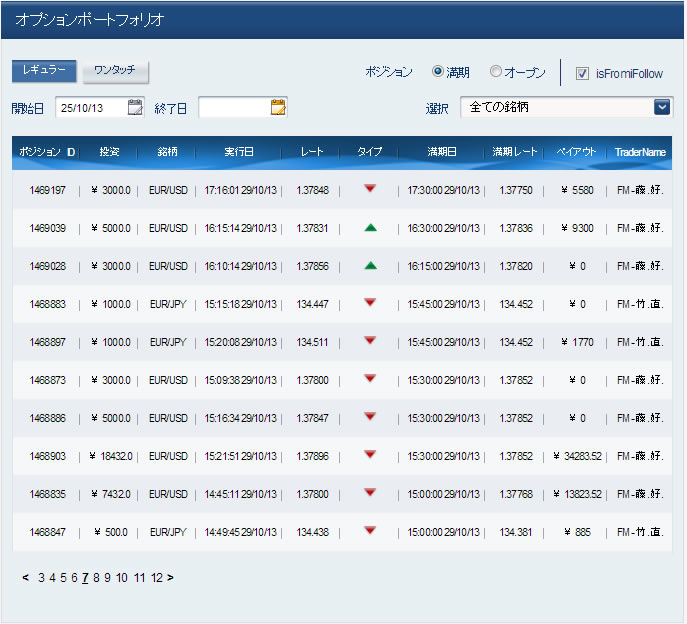Screen dimensions: 687x624
Task: Expand the 全ての銘柄 dropdown arrow
Action: point(662,107)
